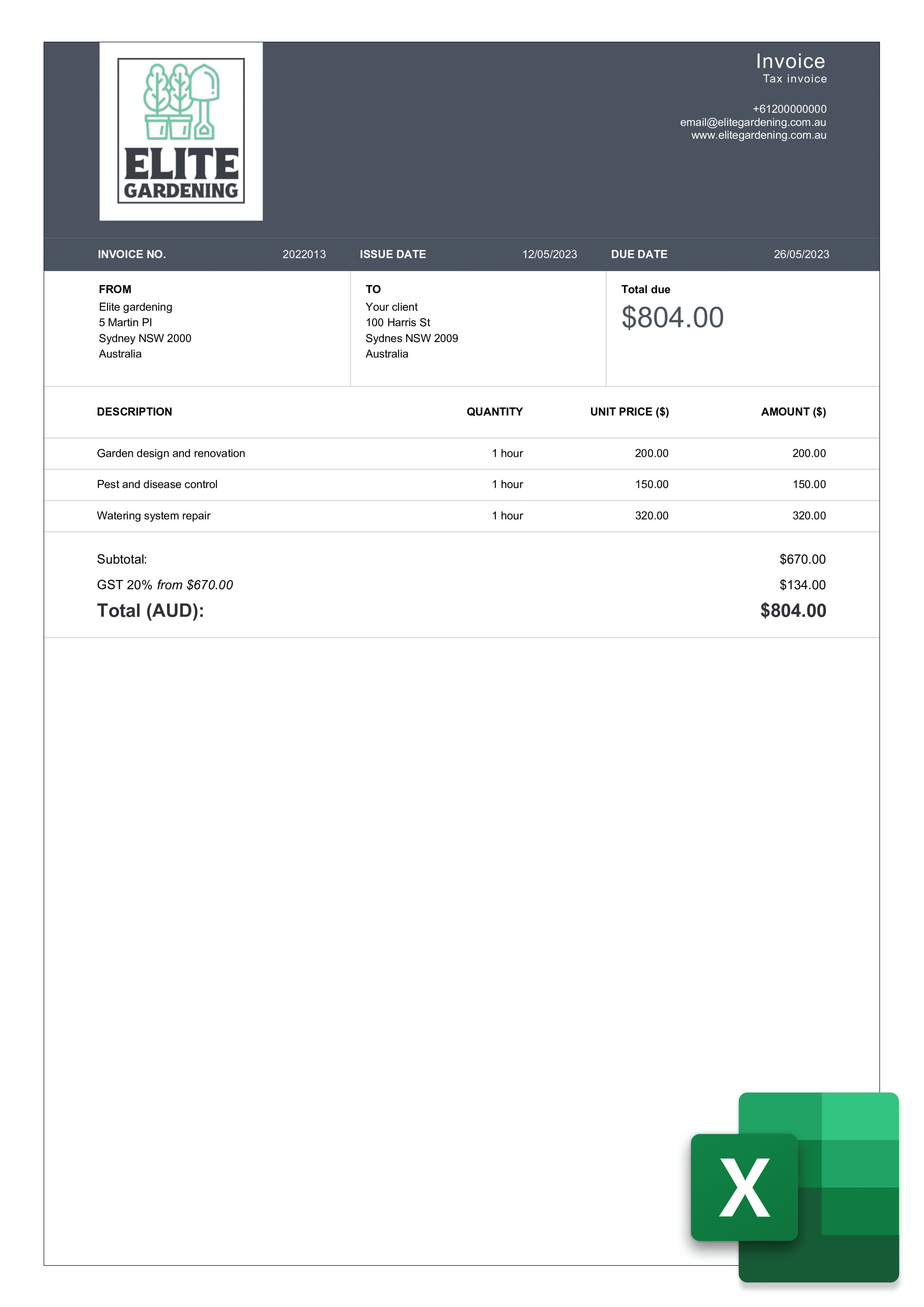Select Sydney NSW 2000 line
Viewport: 924px width, 1307px height.
[x=145, y=339]
